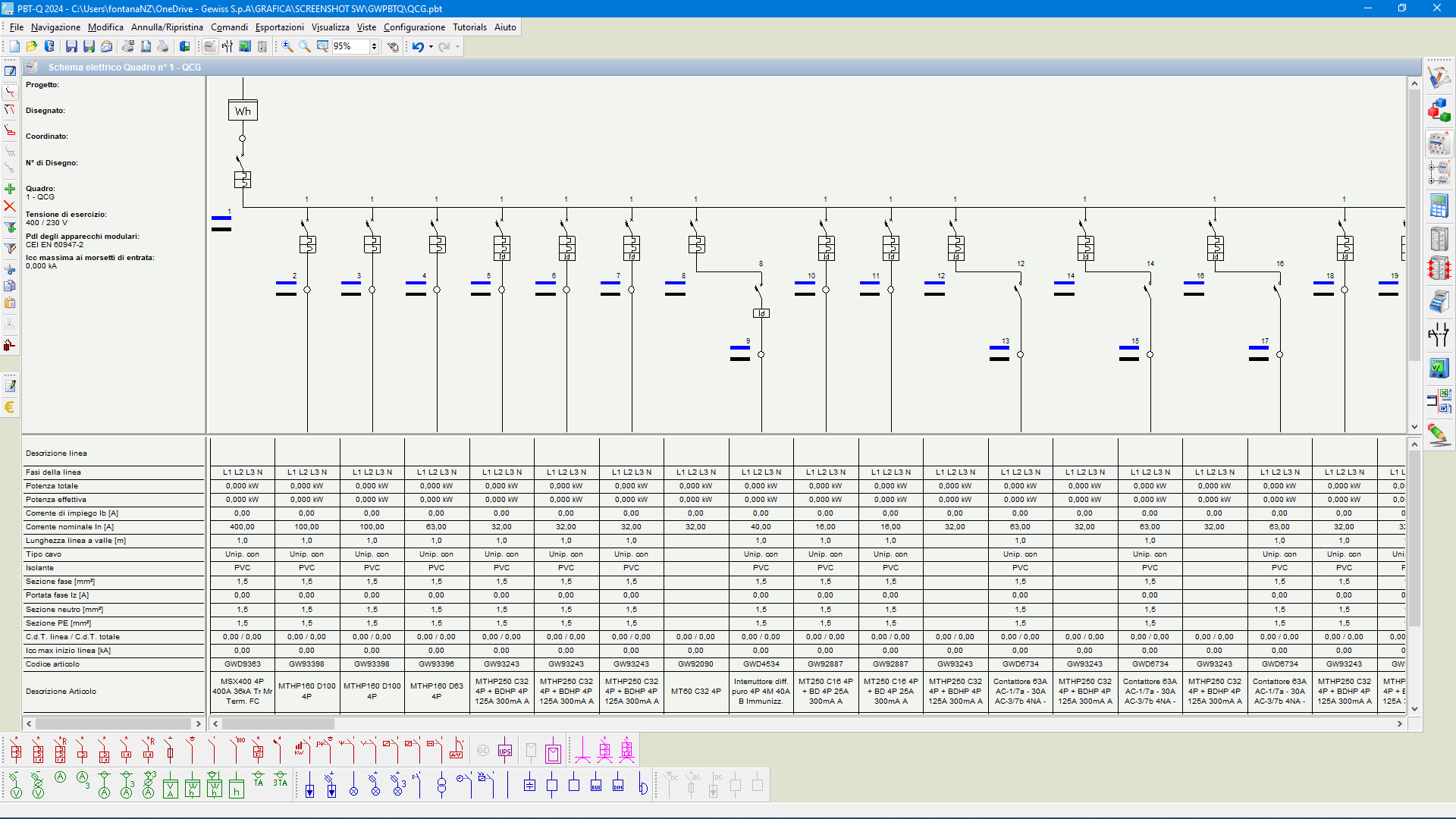1456x819 pixels.
Task: Insert the BIO switch symbol
Action: 236,751
